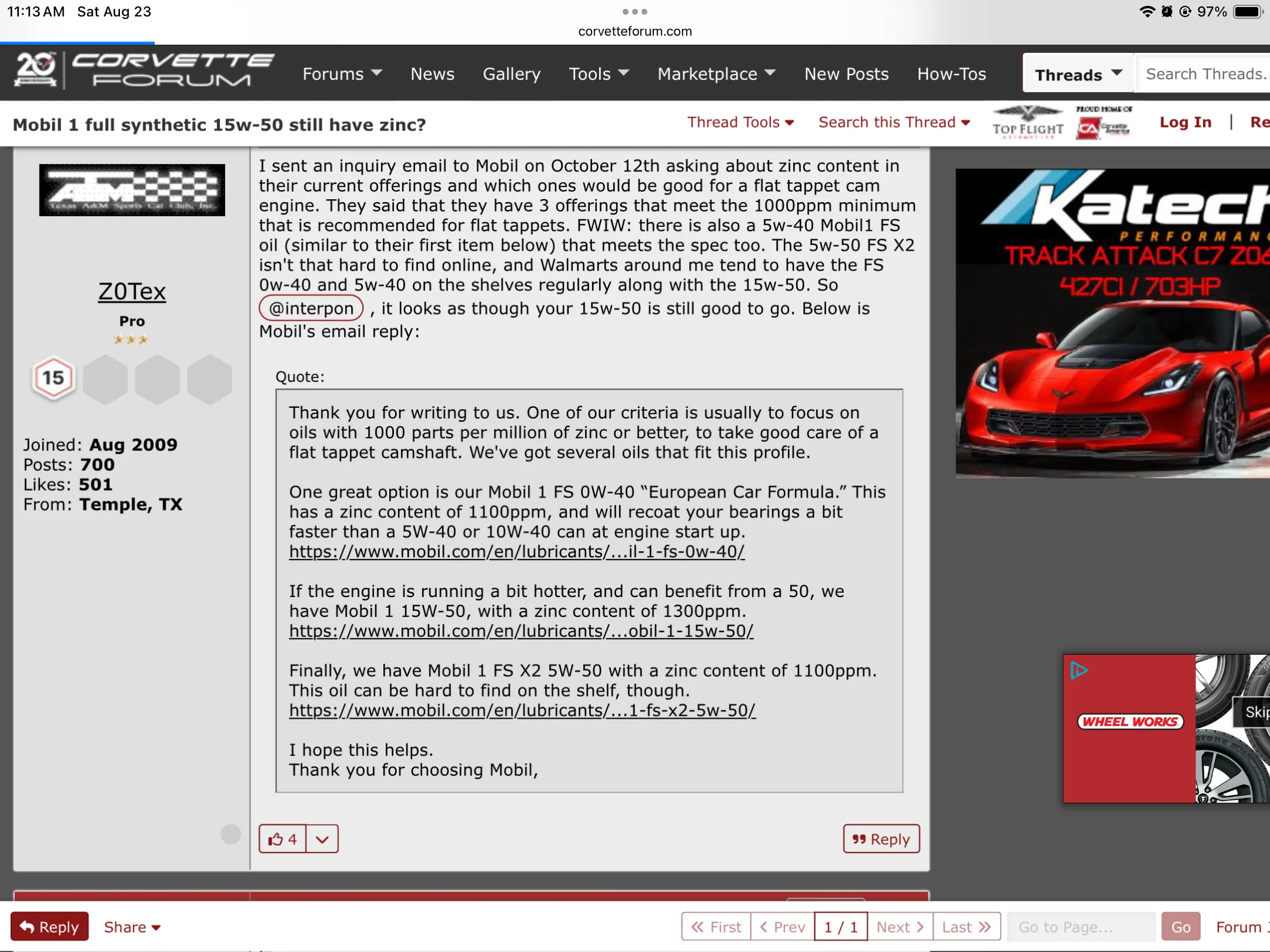1270x952 pixels.
Task: Expand the likes dropdown arrow
Action: point(322,839)
